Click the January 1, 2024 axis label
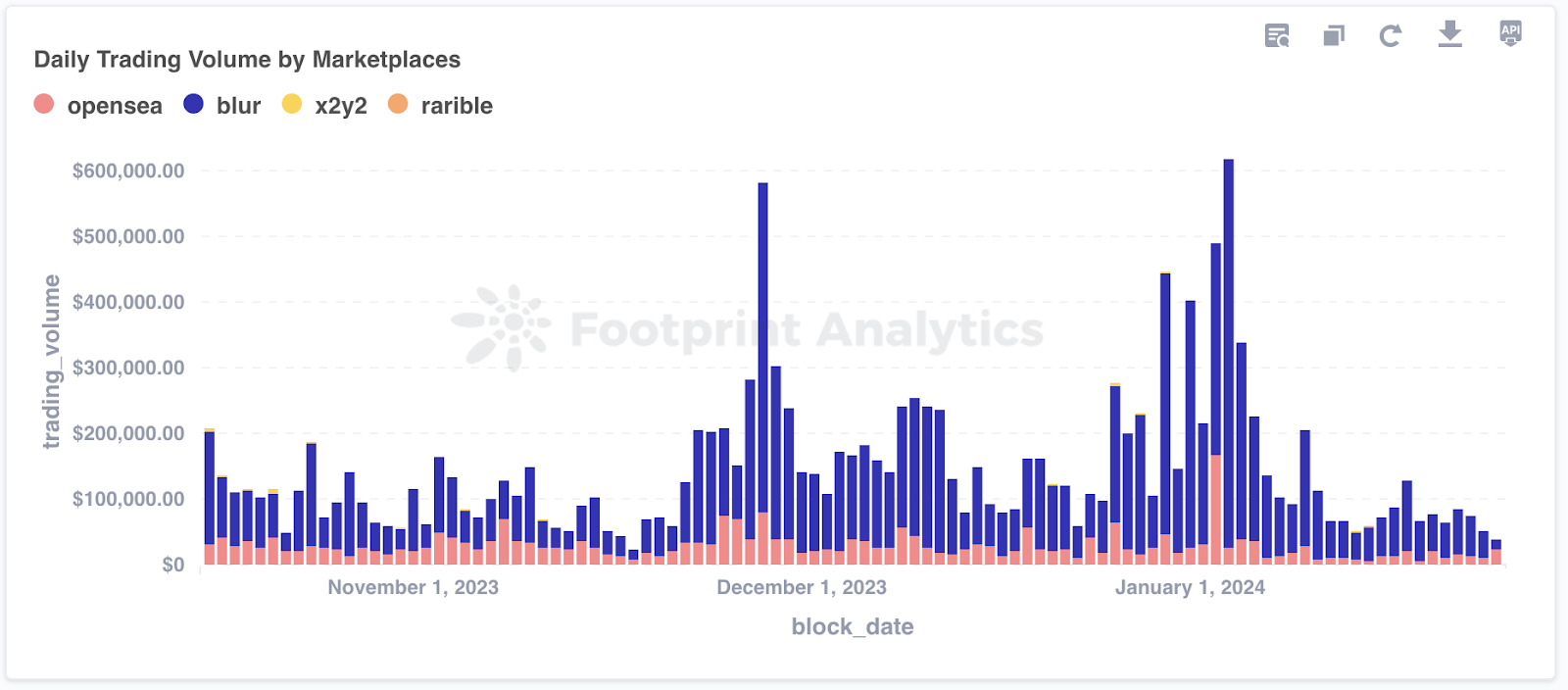This screenshot has width=1568, height=690. pyautogui.click(x=1190, y=587)
